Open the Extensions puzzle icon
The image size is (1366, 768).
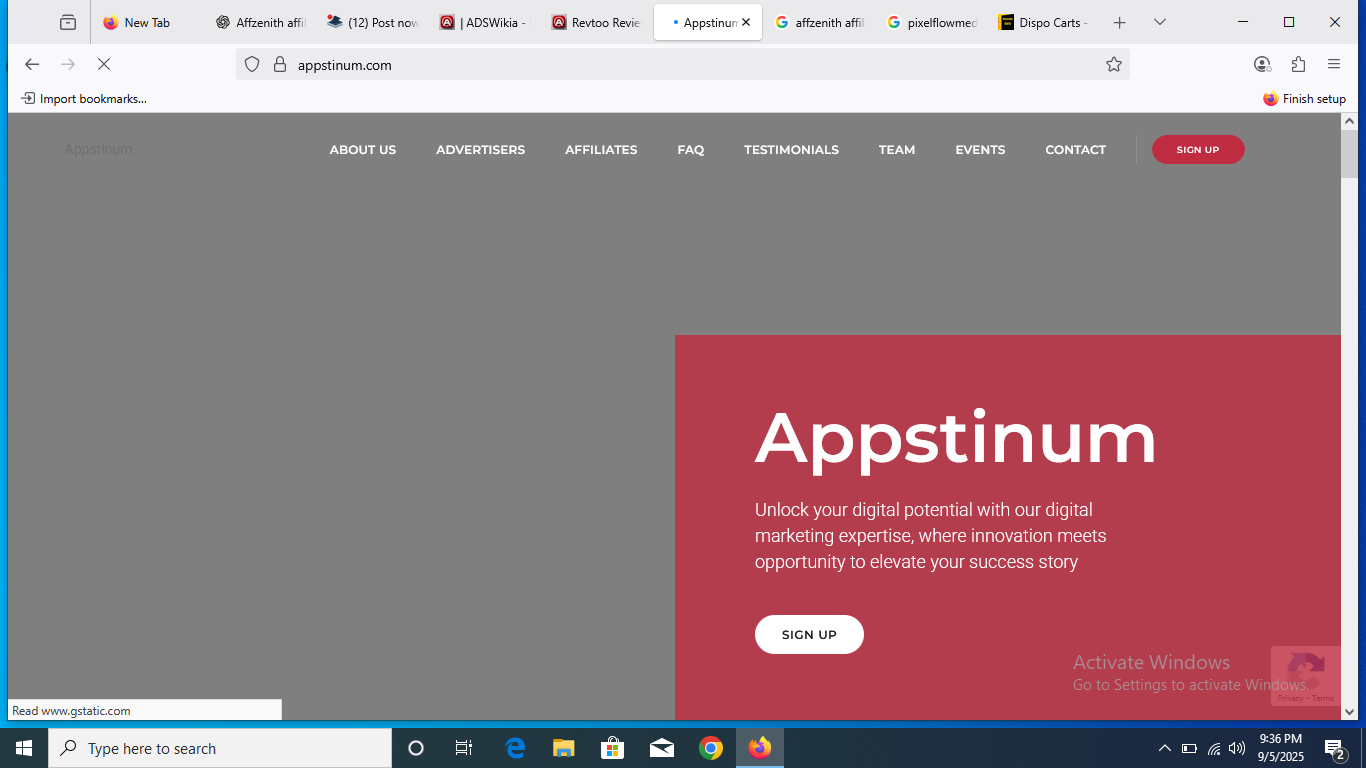1298,65
